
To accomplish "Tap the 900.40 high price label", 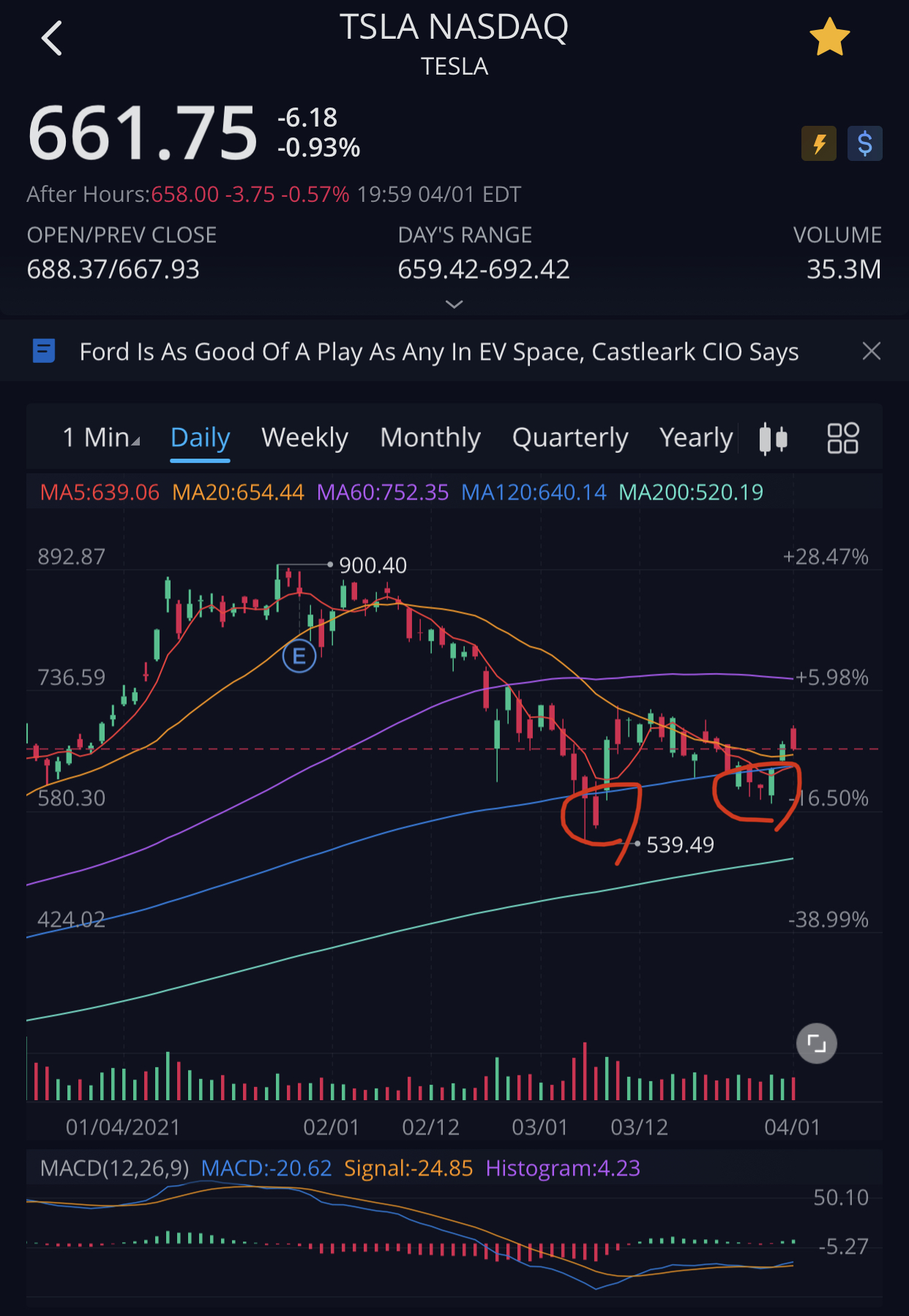I will tap(373, 565).
